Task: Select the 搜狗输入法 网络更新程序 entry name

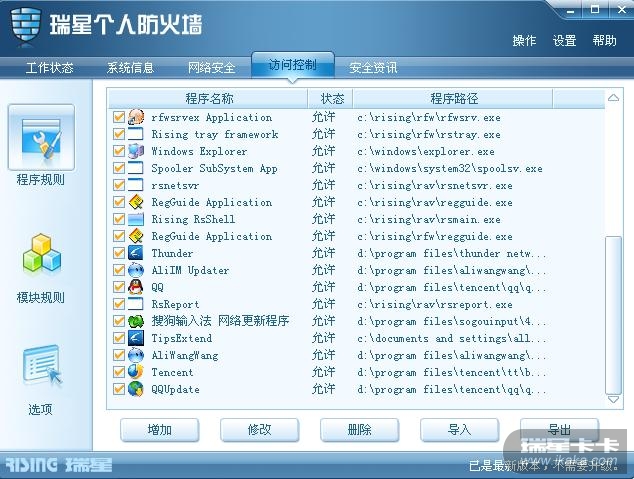Action: point(220,321)
